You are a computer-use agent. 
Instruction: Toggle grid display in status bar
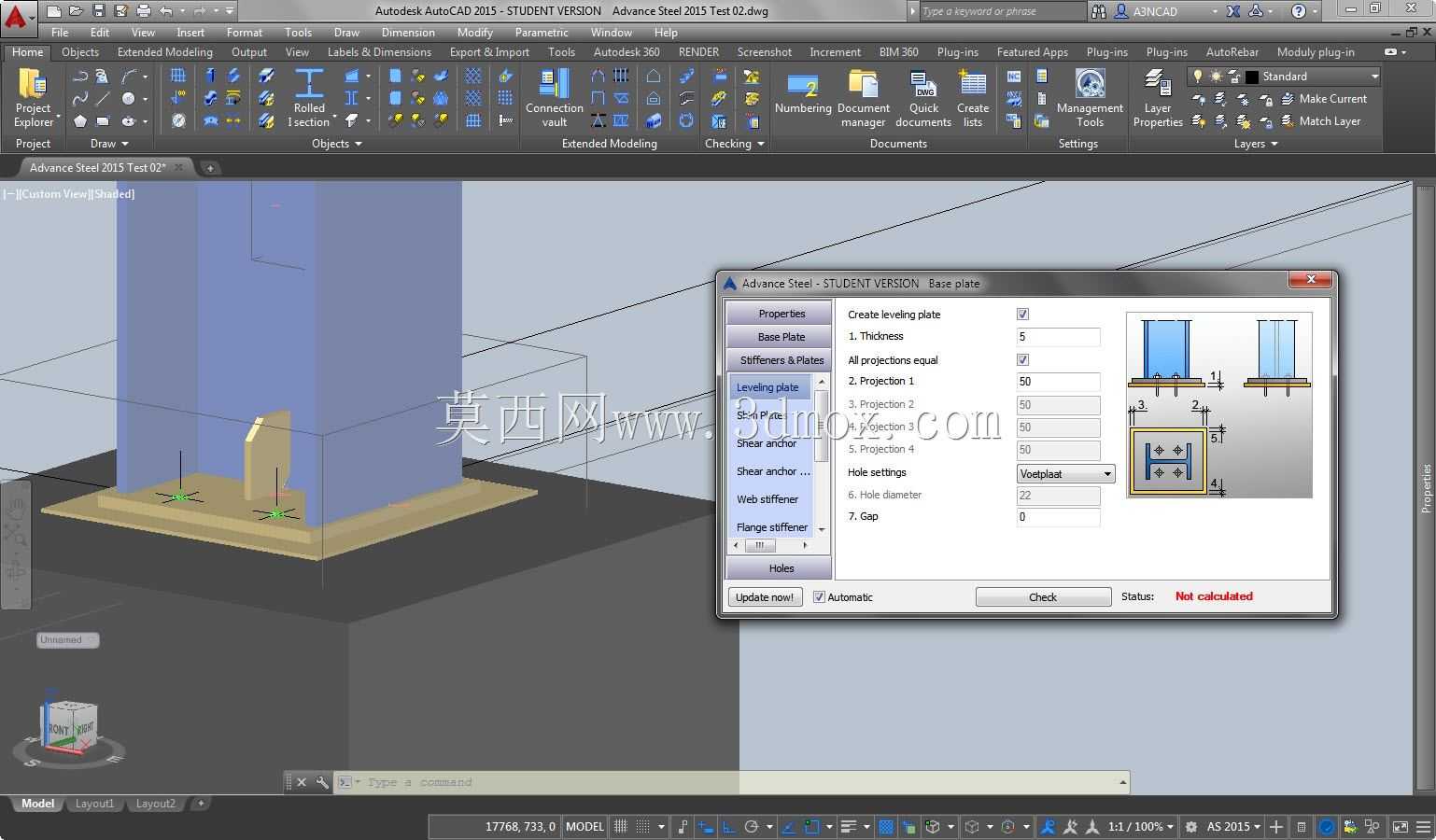coord(620,827)
